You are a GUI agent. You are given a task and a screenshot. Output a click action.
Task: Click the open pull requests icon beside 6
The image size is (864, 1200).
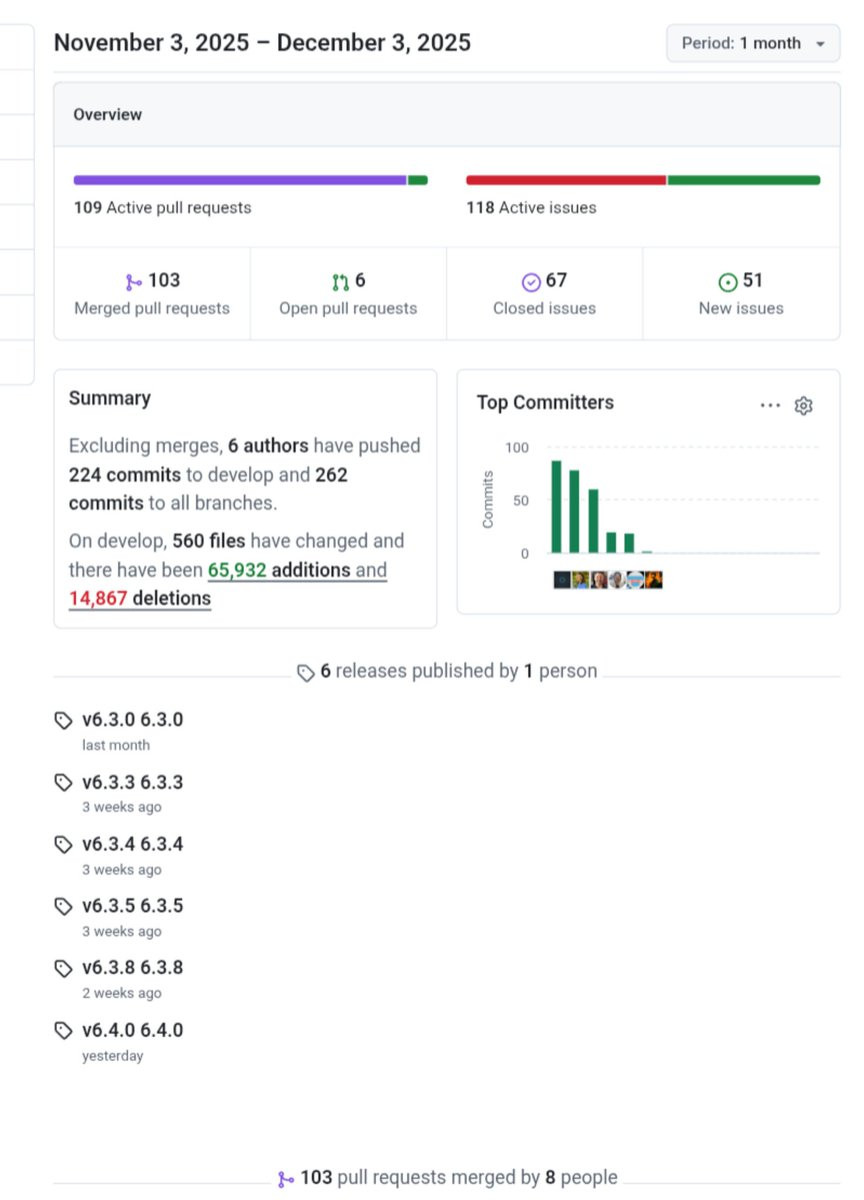341,282
